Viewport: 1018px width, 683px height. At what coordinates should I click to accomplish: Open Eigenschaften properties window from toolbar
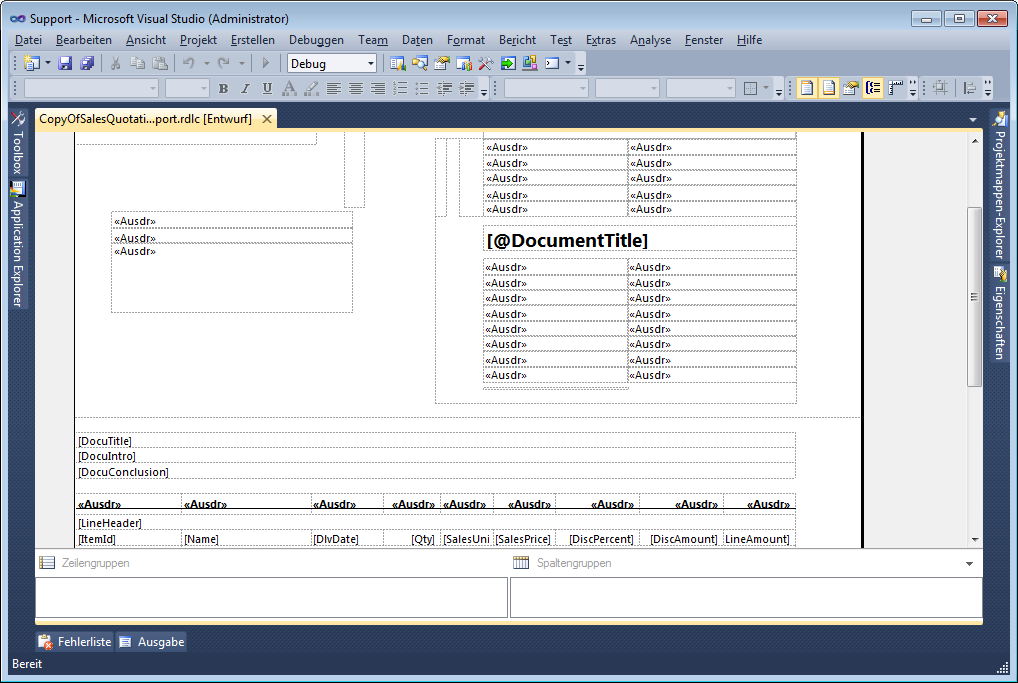tap(440, 64)
